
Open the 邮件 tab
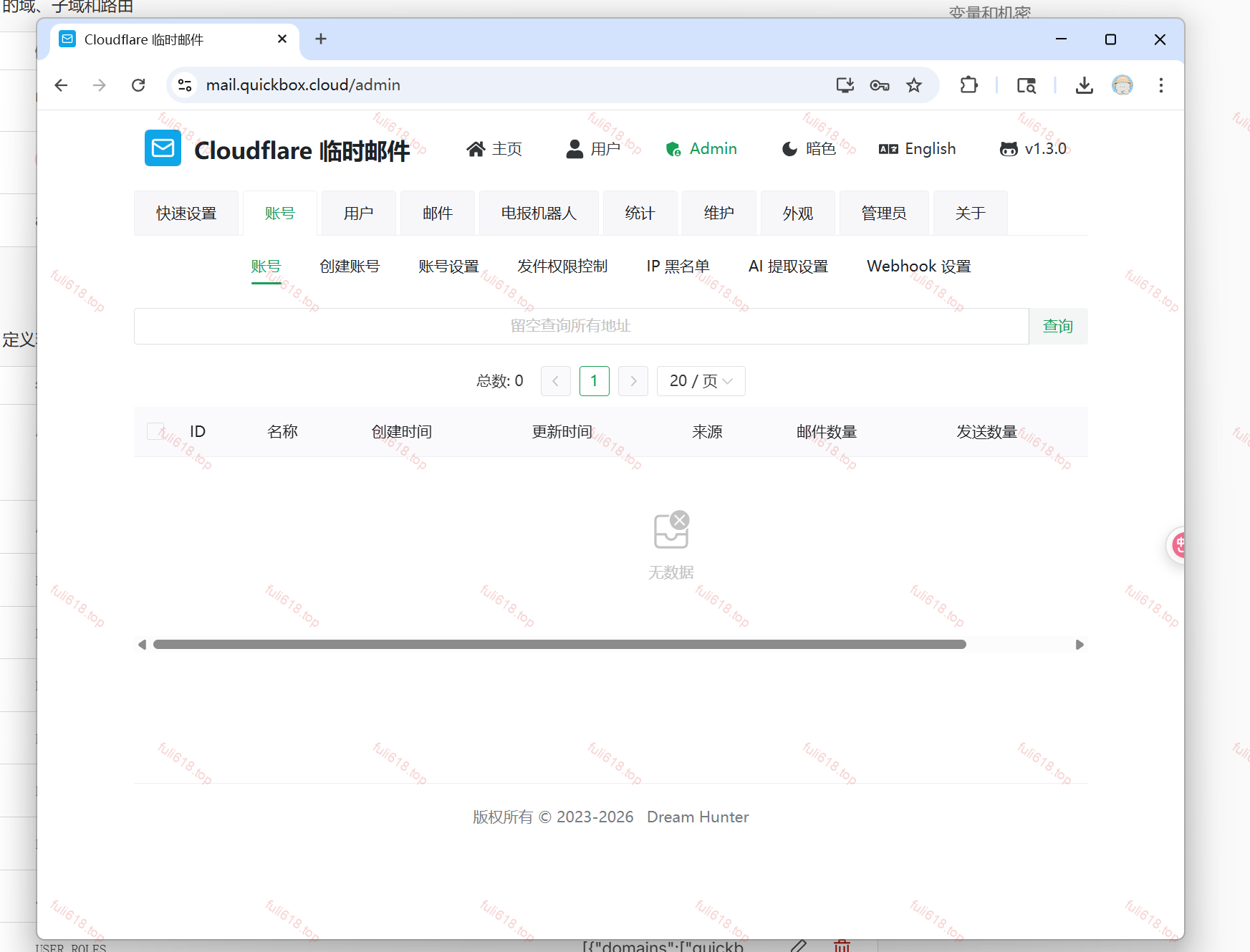tap(438, 213)
